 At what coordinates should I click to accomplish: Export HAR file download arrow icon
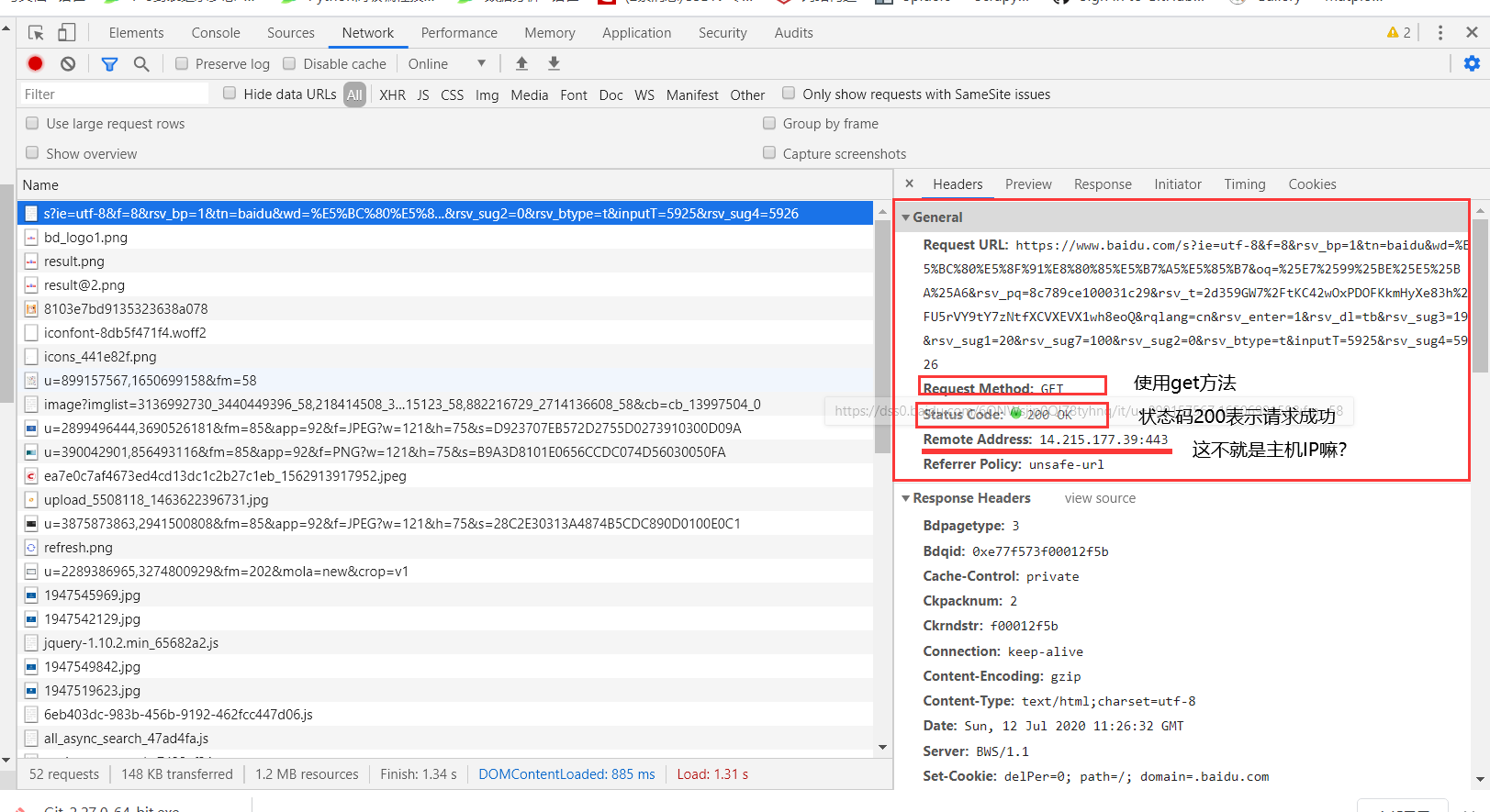tap(554, 63)
